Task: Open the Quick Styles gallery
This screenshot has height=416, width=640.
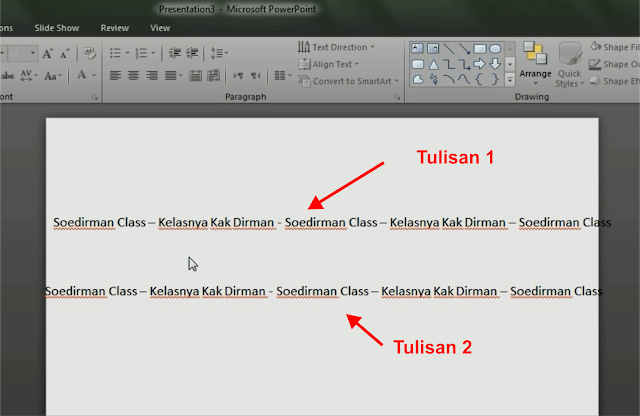Action: 570,65
